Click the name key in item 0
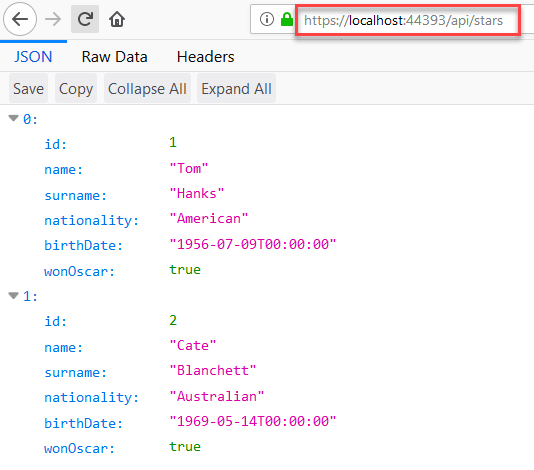 tap(64, 170)
